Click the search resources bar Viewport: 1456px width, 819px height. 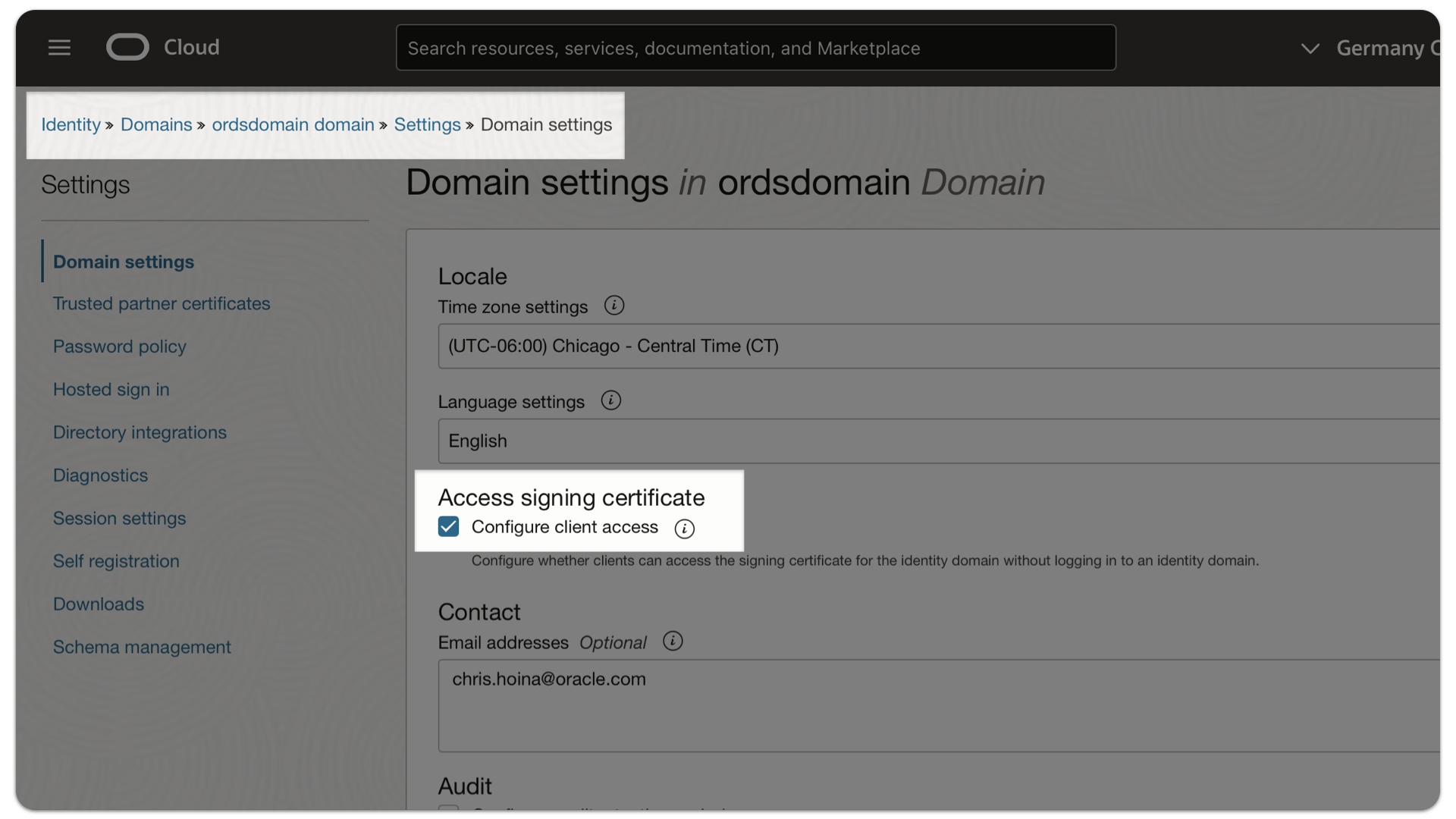(755, 47)
